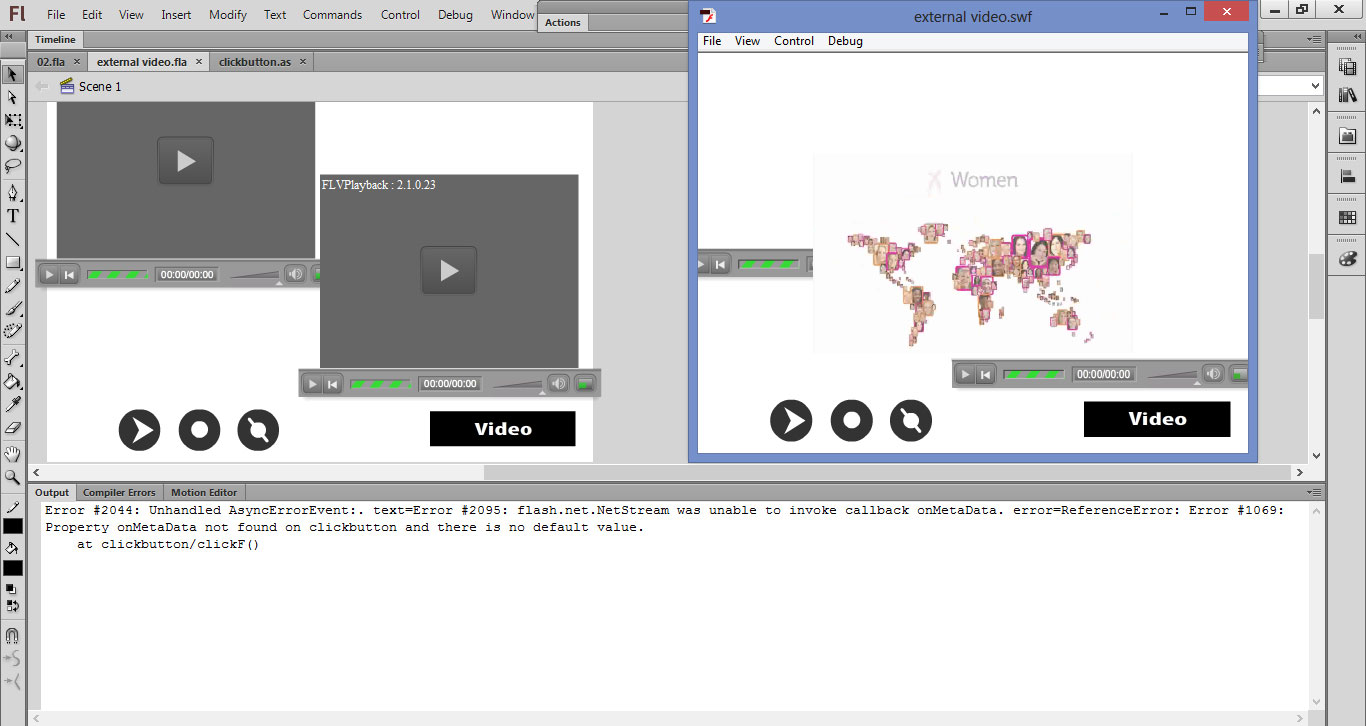This screenshot has width=1366, height=726.
Task: Open the Output panel options menu
Action: pos(1313,492)
